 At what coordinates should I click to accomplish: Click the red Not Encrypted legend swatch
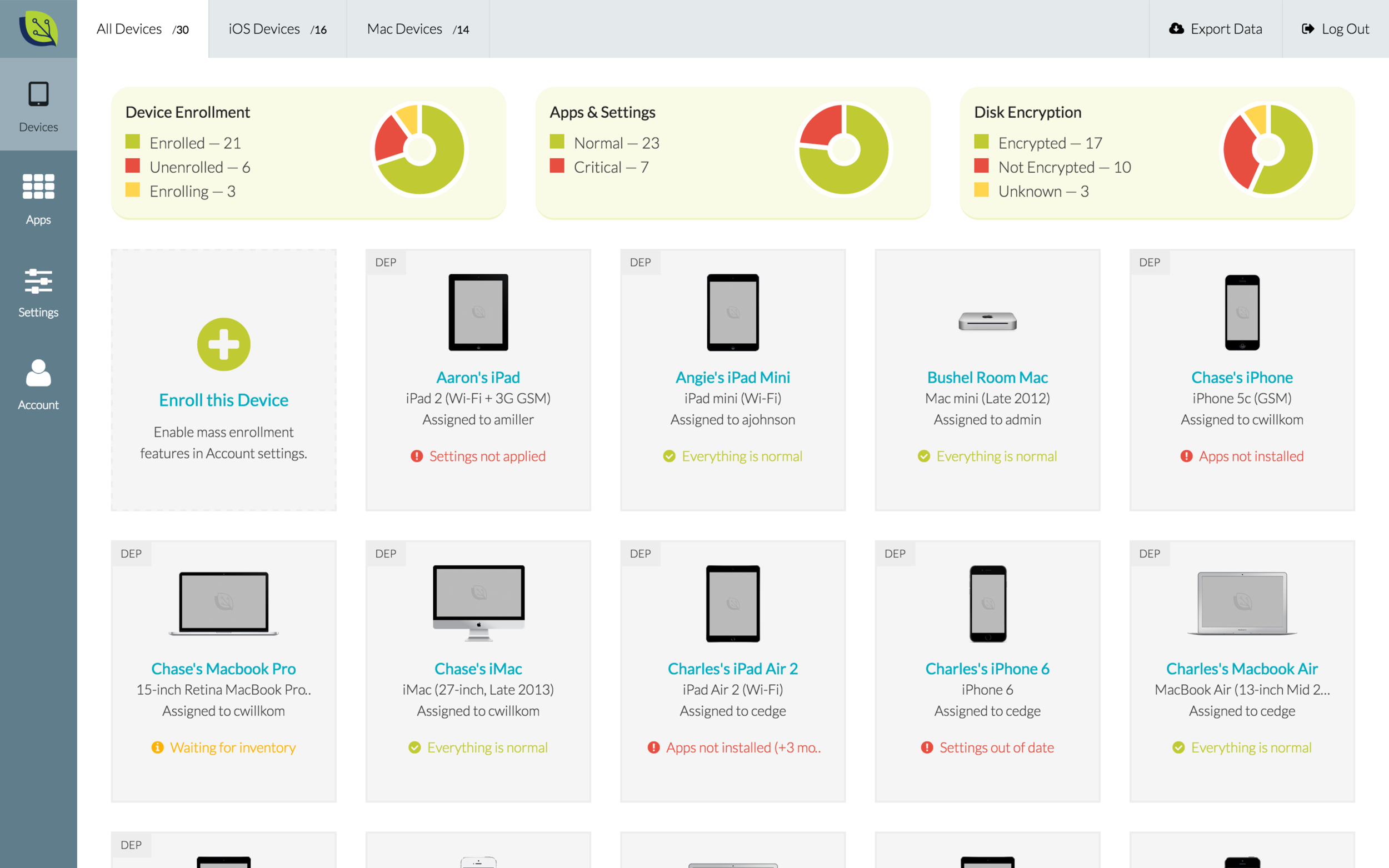(x=981, y=166)
